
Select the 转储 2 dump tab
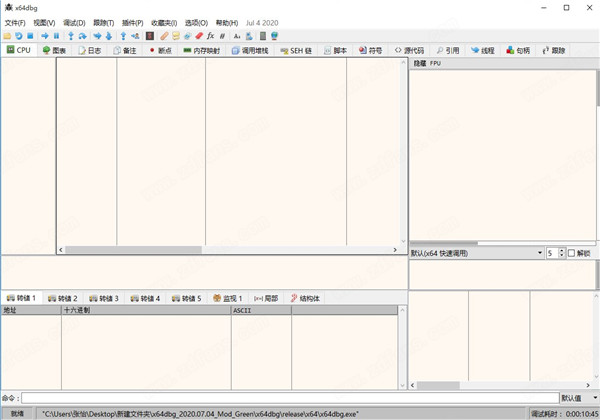pos(63,298)
